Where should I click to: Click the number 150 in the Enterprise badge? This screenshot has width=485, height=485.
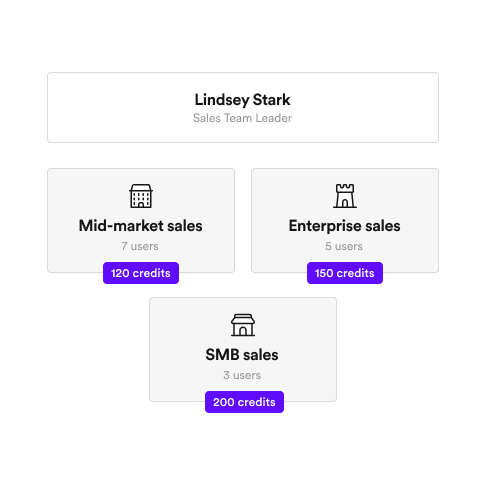click(324, 273)
